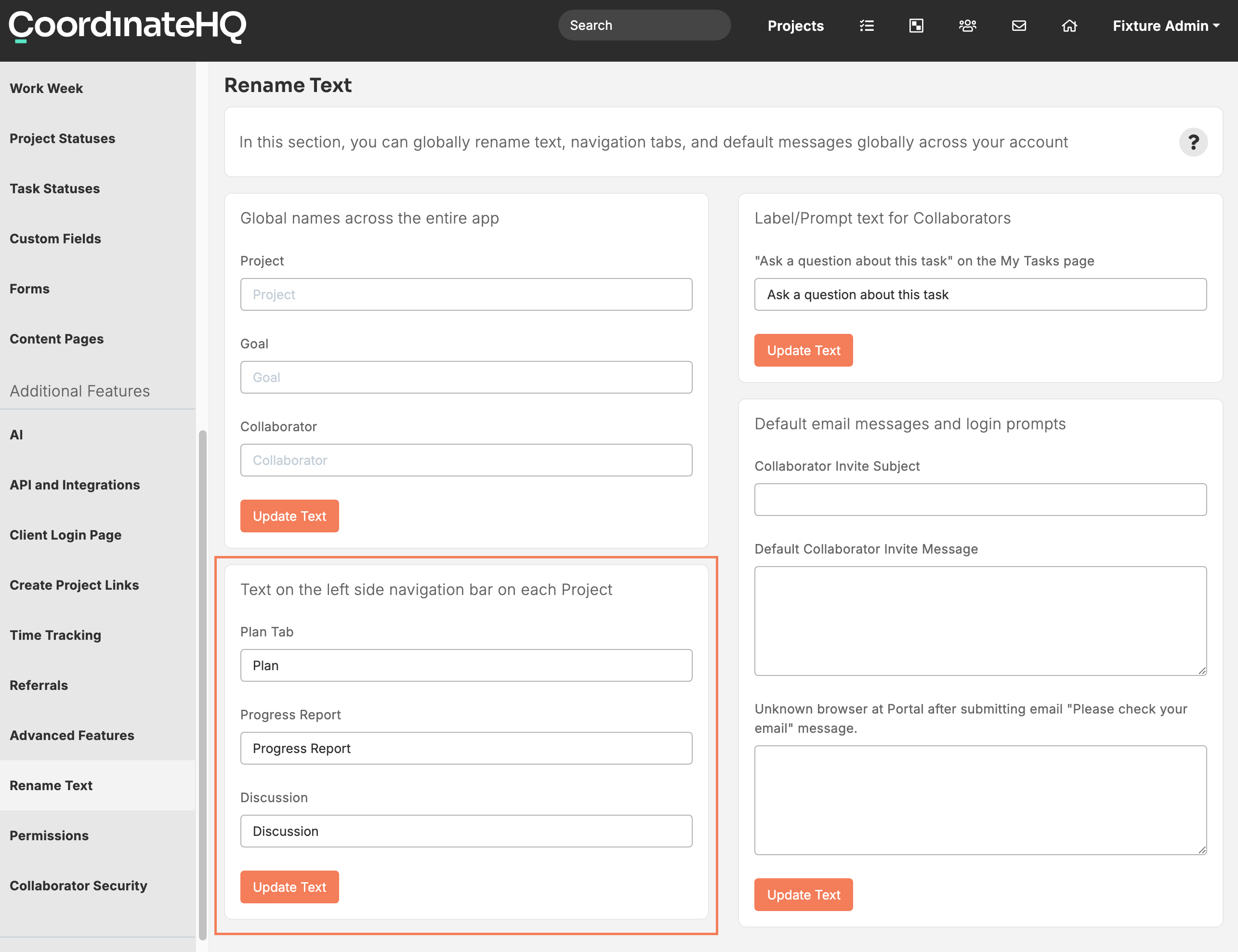Click Default Collaborator Invite Message textarea
This screenshot has height=952, width=1238.
pyautogui.click(x=980, y=621)
